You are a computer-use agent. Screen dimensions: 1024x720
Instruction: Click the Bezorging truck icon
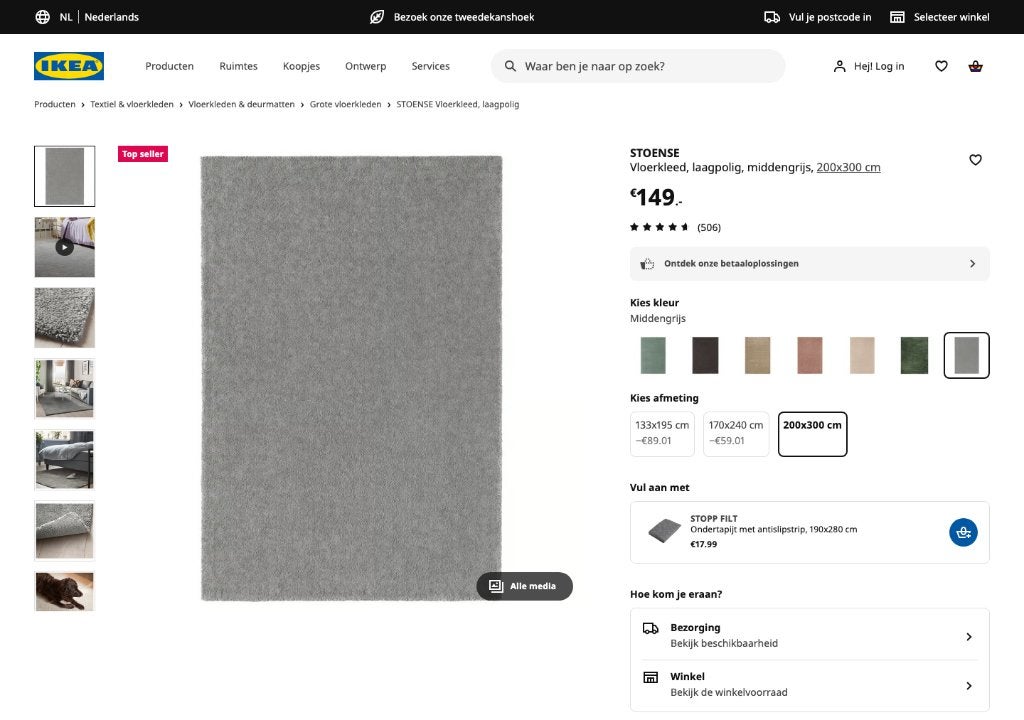pos(650,628)
